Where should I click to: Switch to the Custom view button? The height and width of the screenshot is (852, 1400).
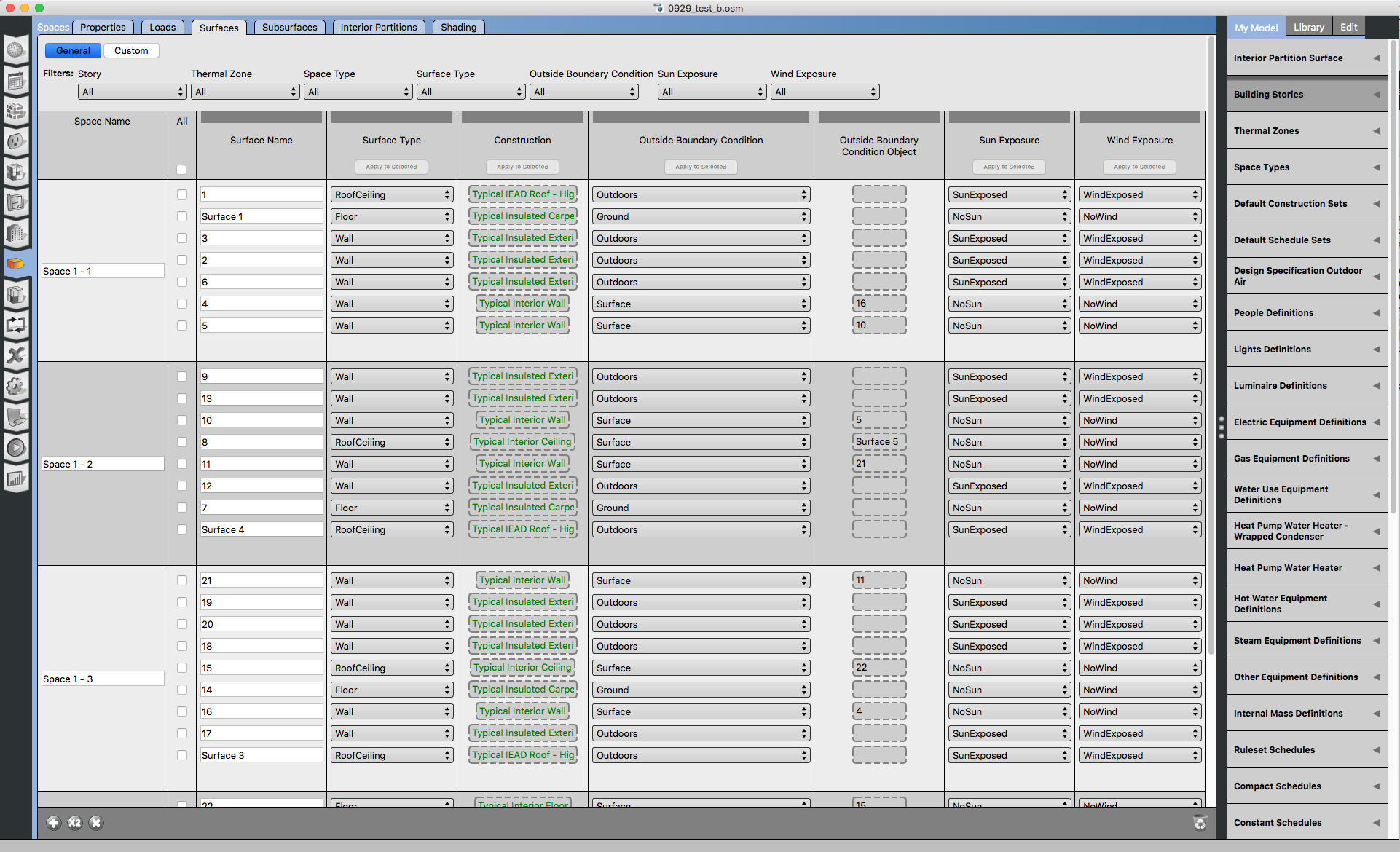tap(131, 50)
